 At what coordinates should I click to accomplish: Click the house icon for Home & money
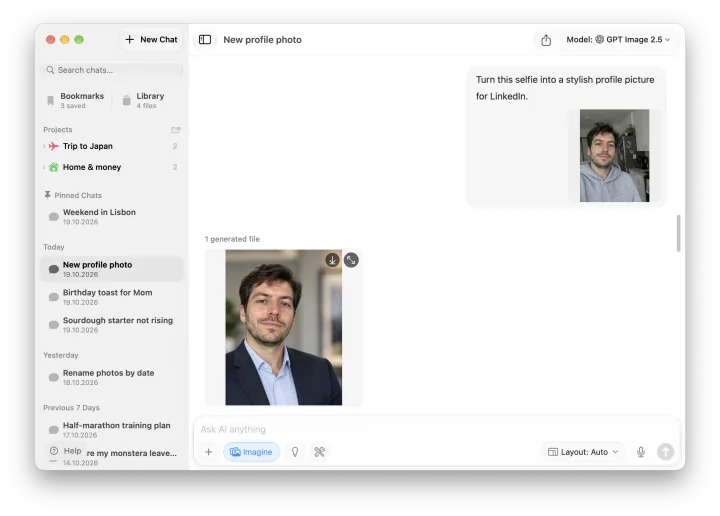coord(54,167)
